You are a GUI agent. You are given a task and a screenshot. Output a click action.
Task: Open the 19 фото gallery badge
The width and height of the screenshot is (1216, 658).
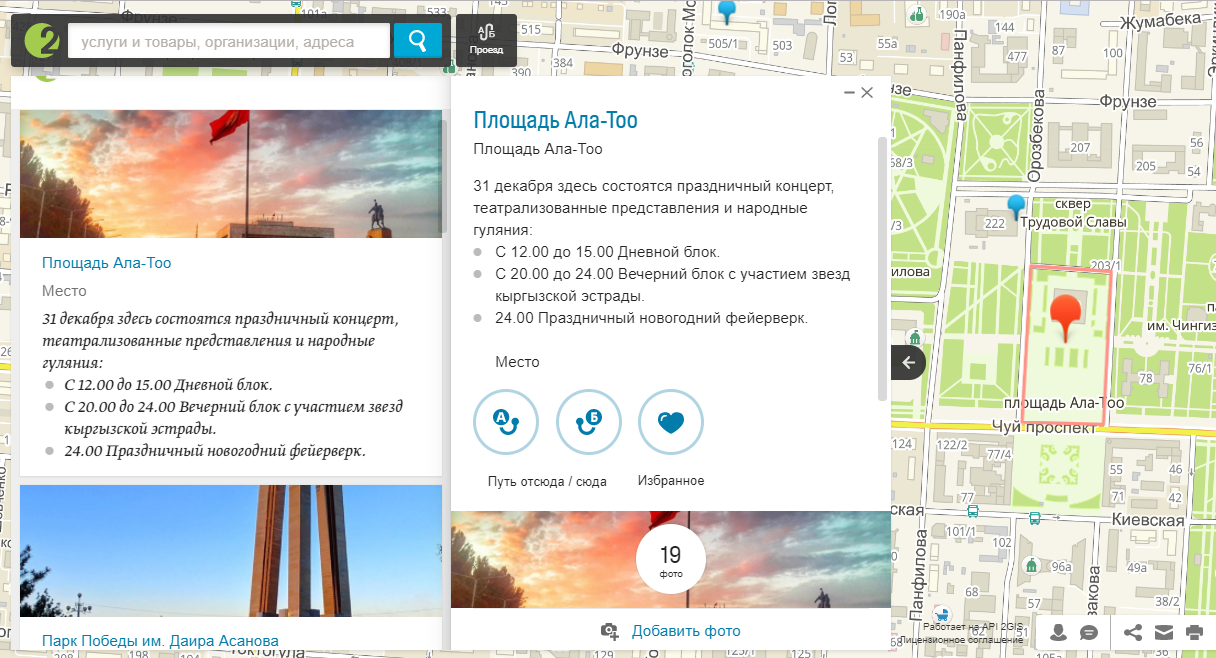pyautogui.click(x=671, y=559)
